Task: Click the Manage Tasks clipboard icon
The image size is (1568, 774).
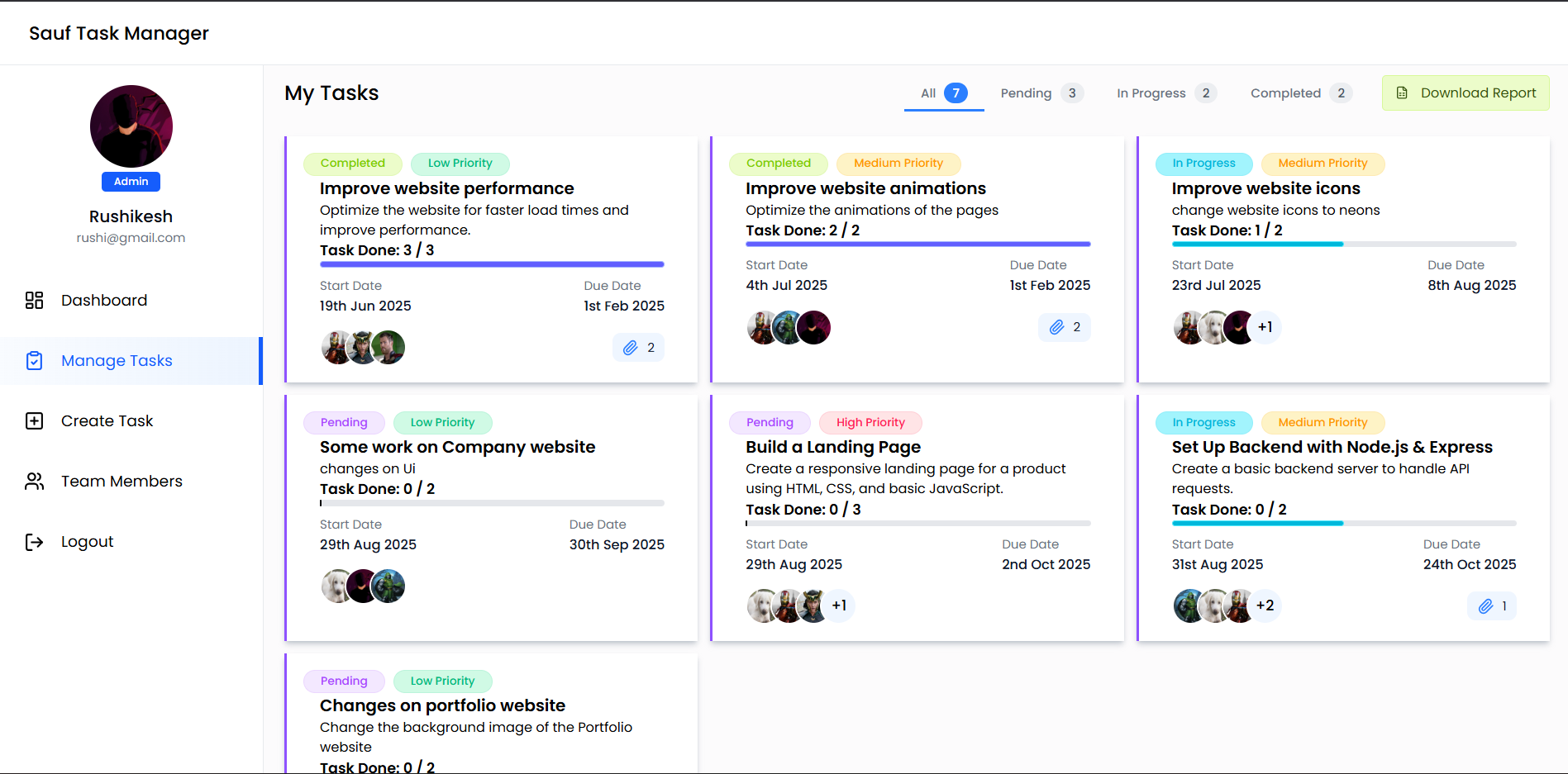Action: 34,360
